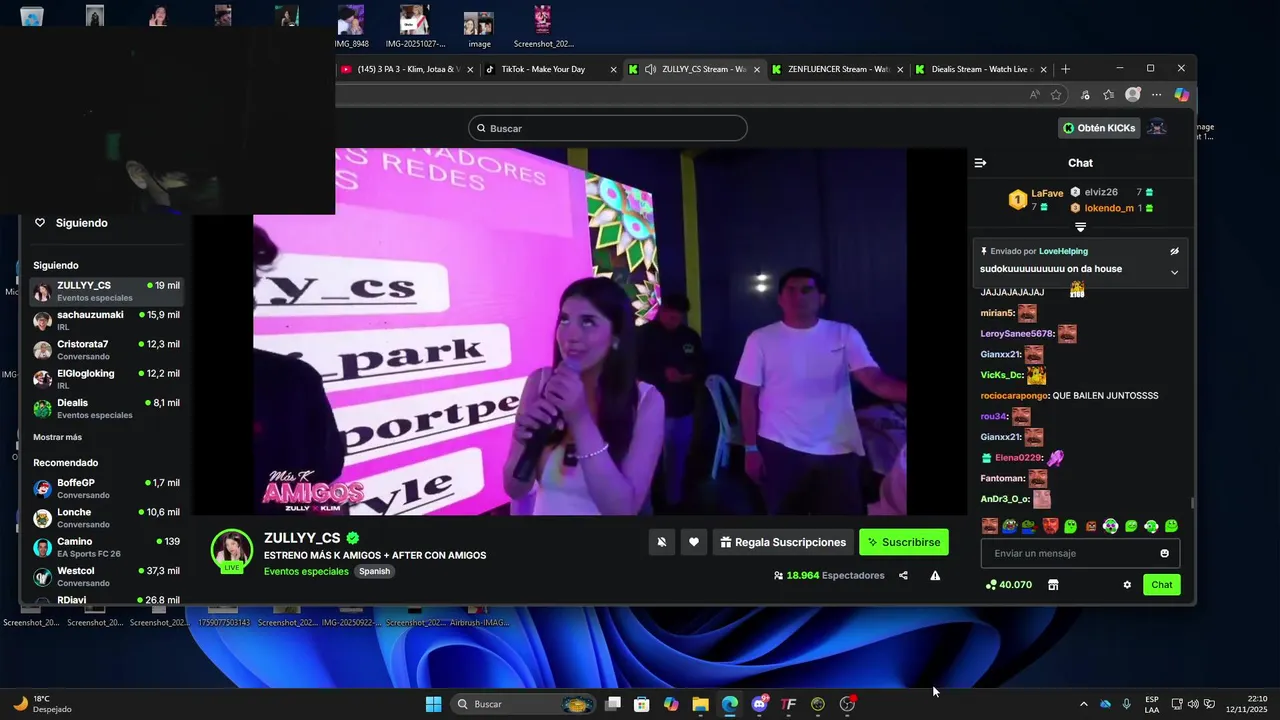Open the Siguiendo heart sidebar item

[x=71, y=223]
